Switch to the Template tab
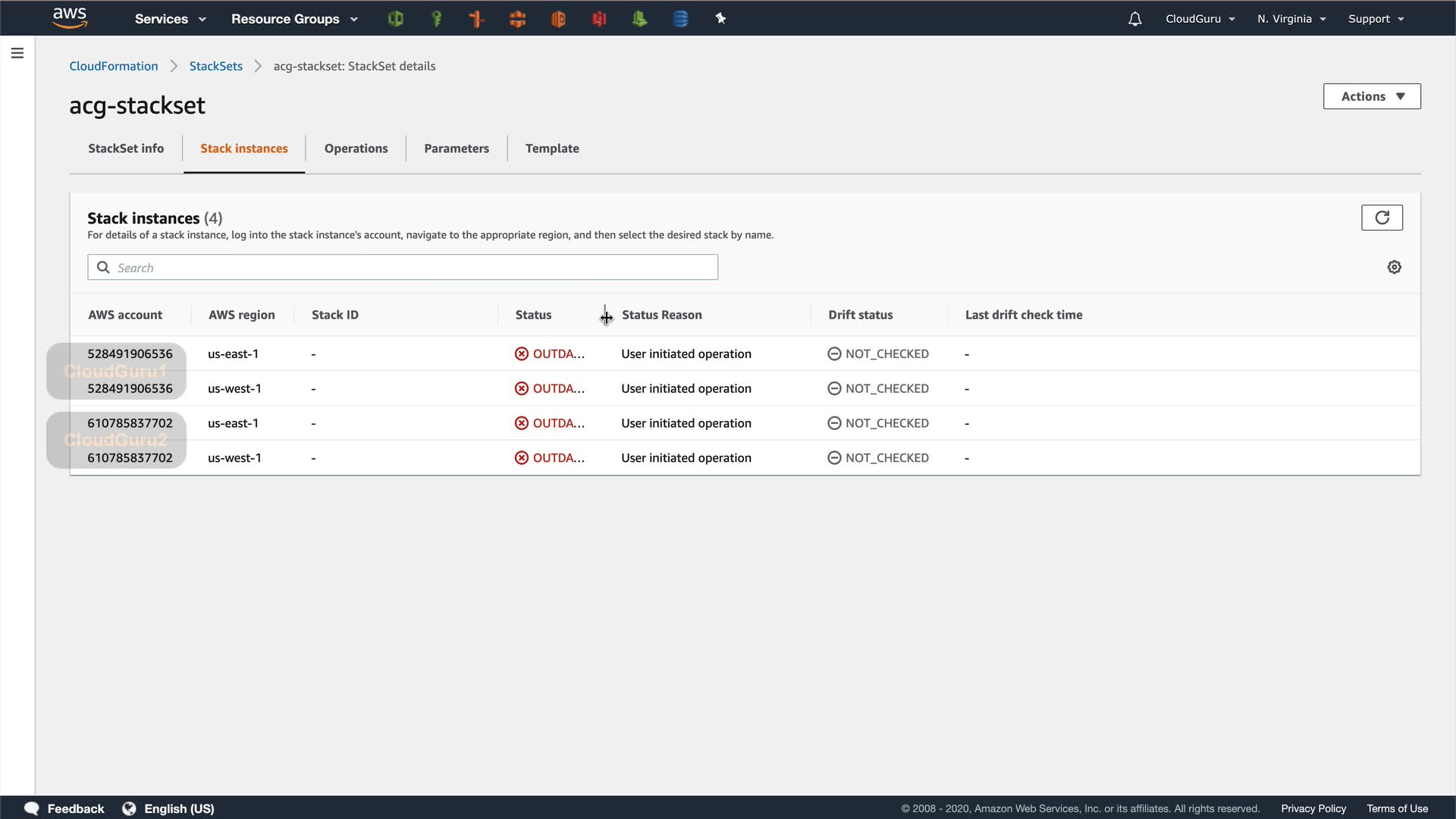This screenshot has width=1456, height=819. coord(552,149)
